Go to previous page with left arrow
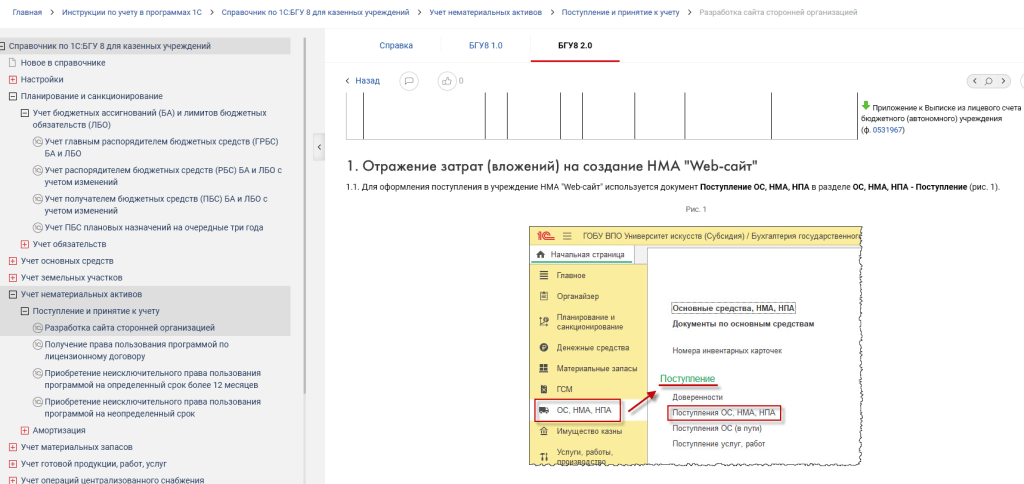The width and height of the screenshot is (1024, 484). (x=973, y=81)
